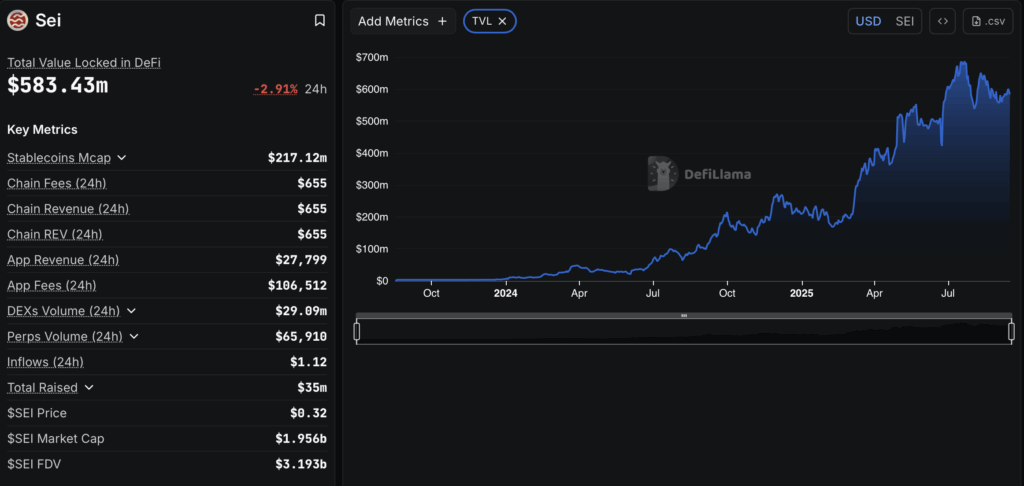Click the 2025 label on chart axis
Viewport: 1024px width, 486px height.
(801, 294)
